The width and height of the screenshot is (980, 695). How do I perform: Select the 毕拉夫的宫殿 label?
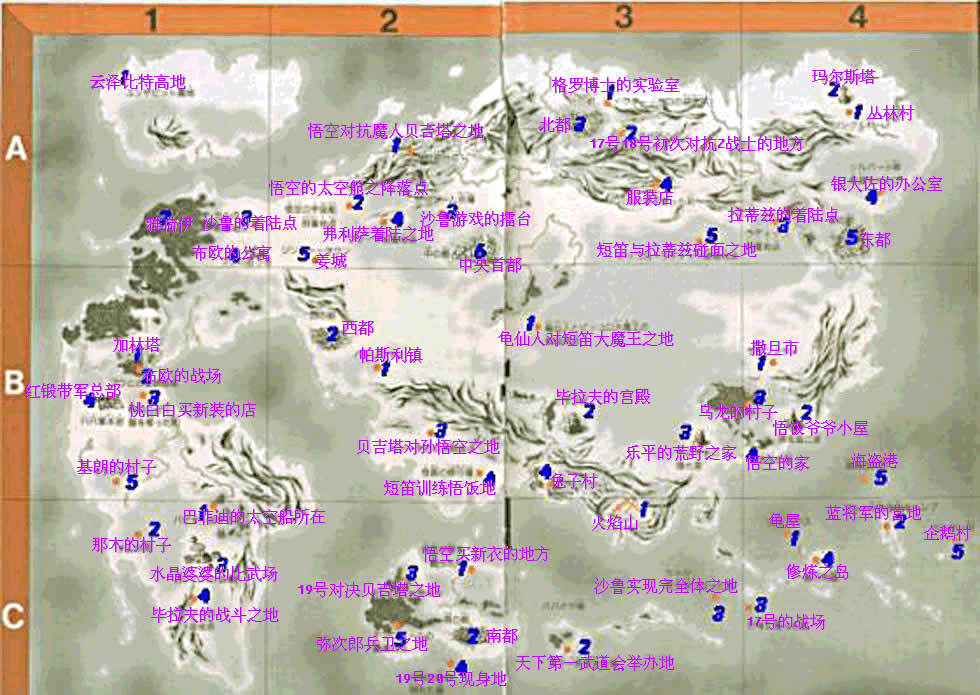pos(603,397)
